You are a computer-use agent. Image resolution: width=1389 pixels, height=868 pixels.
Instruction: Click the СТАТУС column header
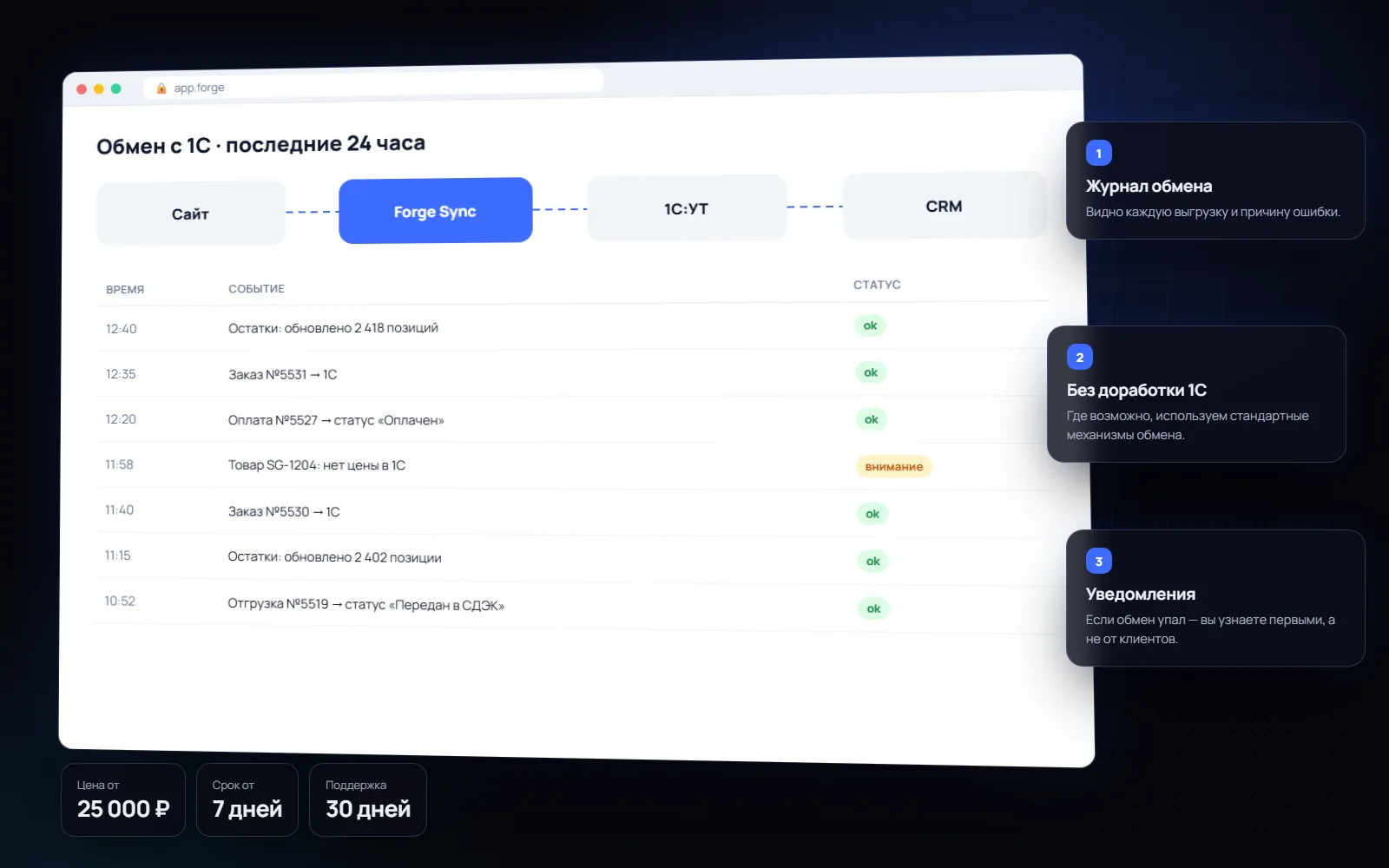coord(877,284)
